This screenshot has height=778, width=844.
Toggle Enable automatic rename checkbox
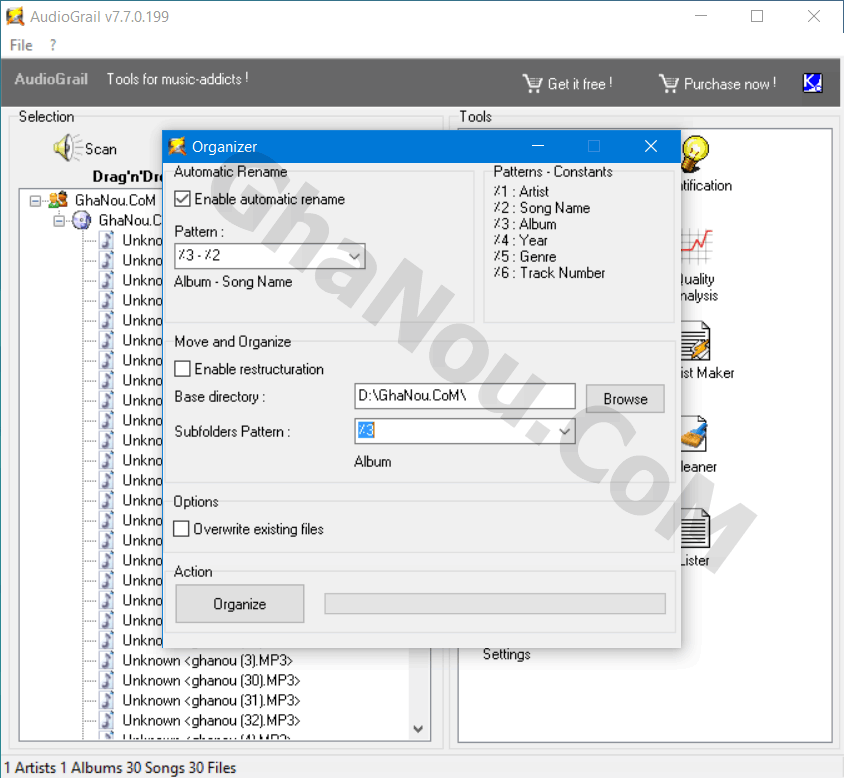coord(182,199)
